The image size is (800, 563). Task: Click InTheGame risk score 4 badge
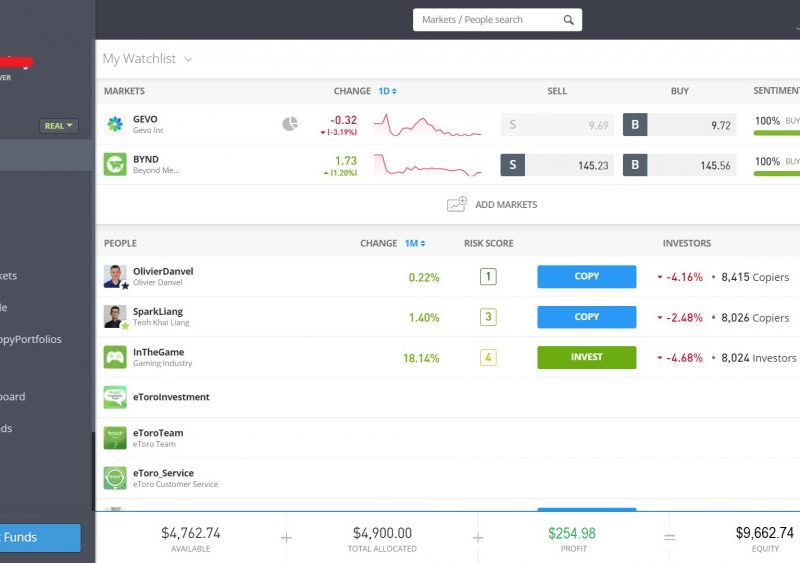[488, 357]
